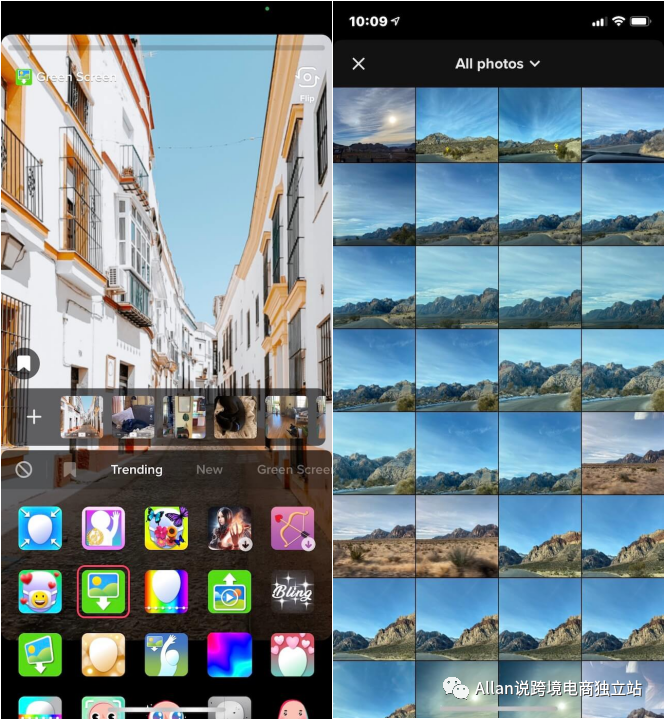This screenshot has width=664, height=719.
Task: Open the All photos album dropdown
Action: pos(498,64)
